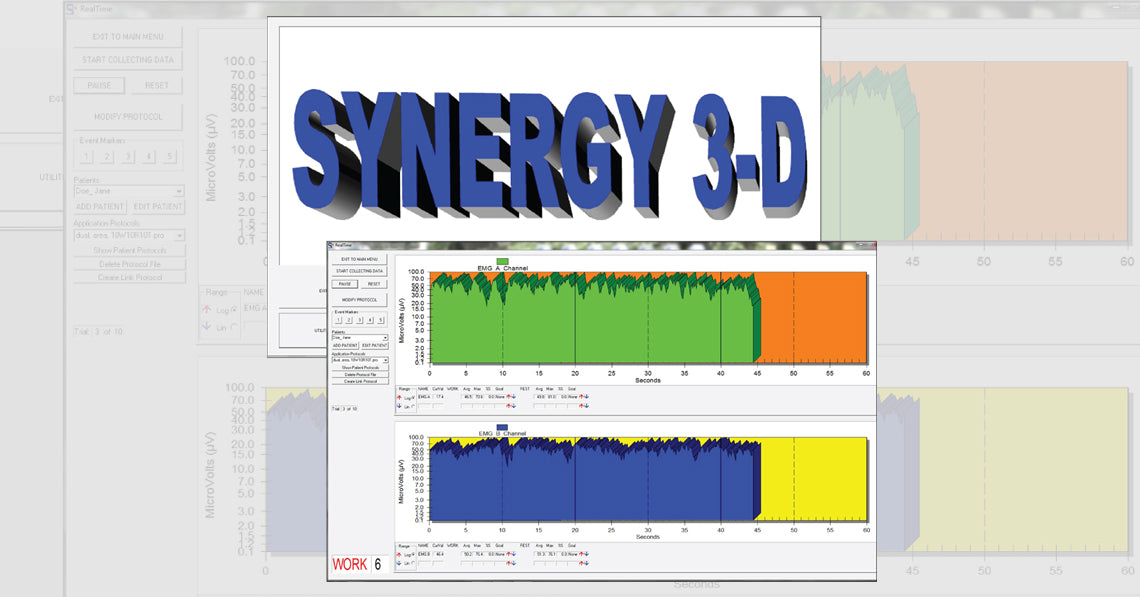Click Pause in faded background window
Image resolution: width=1140 pixels, height=597 pixels.
(x=100, y=85)
